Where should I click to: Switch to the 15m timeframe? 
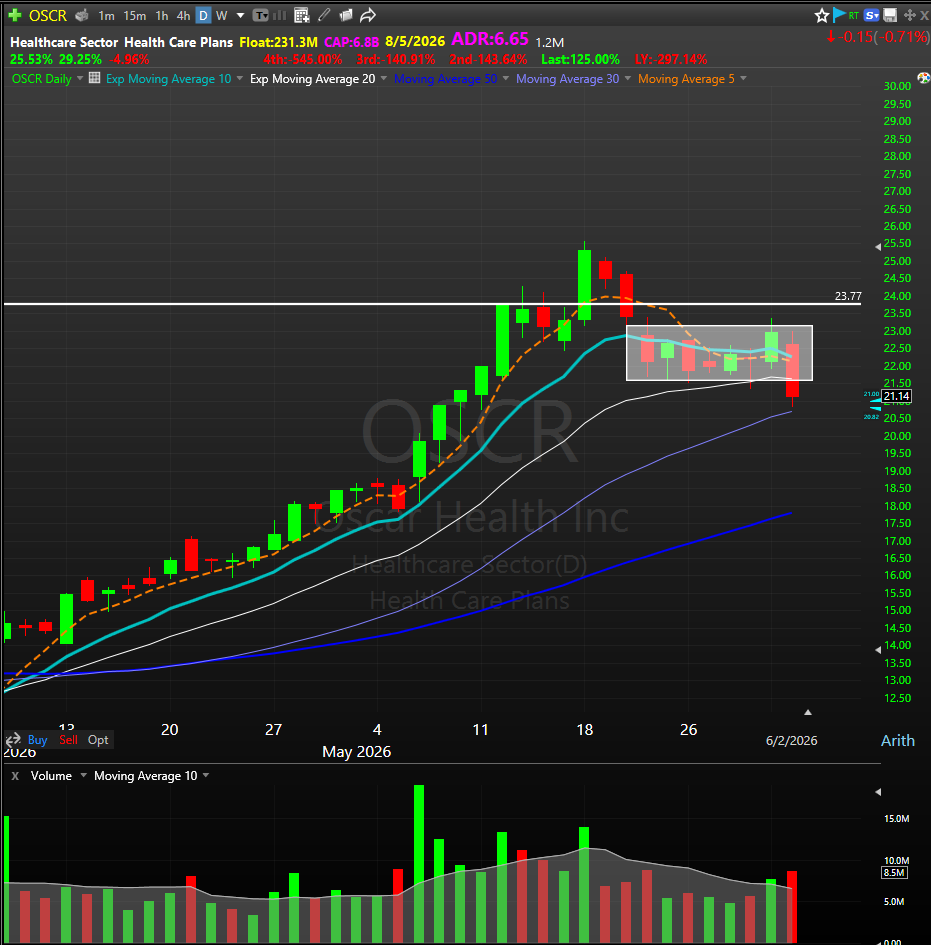tap(134, 16)
